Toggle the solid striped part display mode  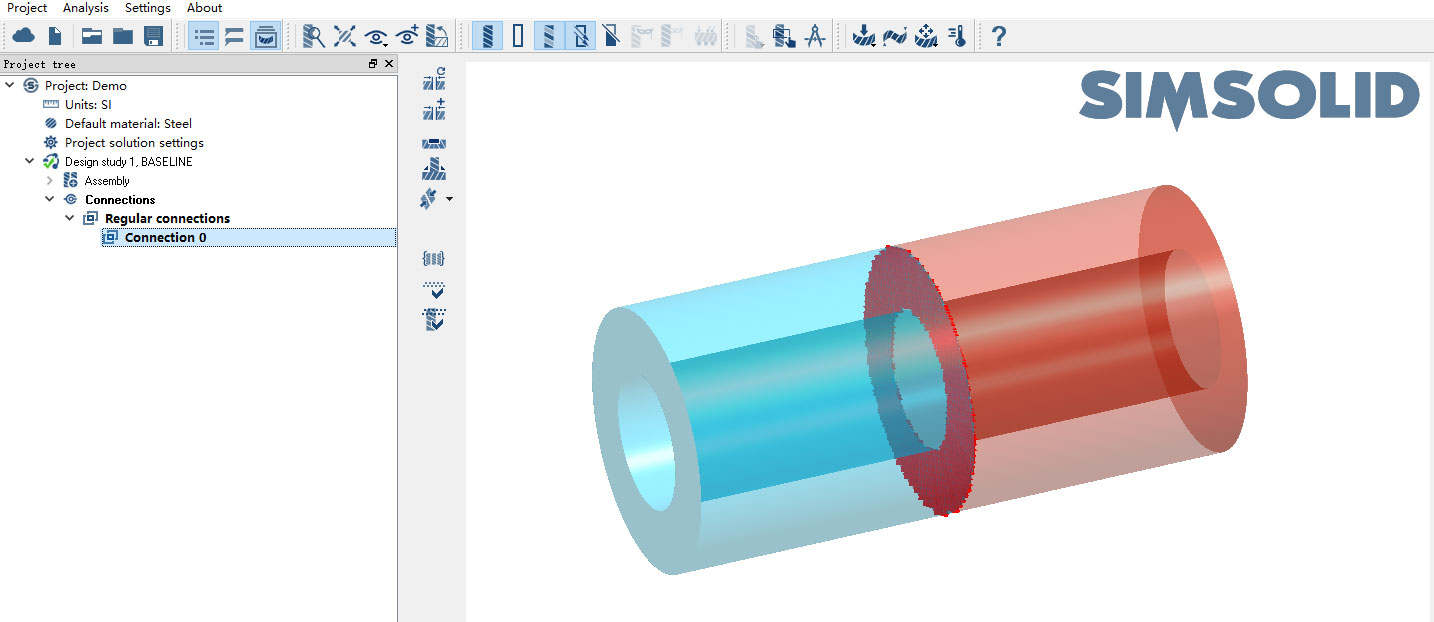coord(488,37)
